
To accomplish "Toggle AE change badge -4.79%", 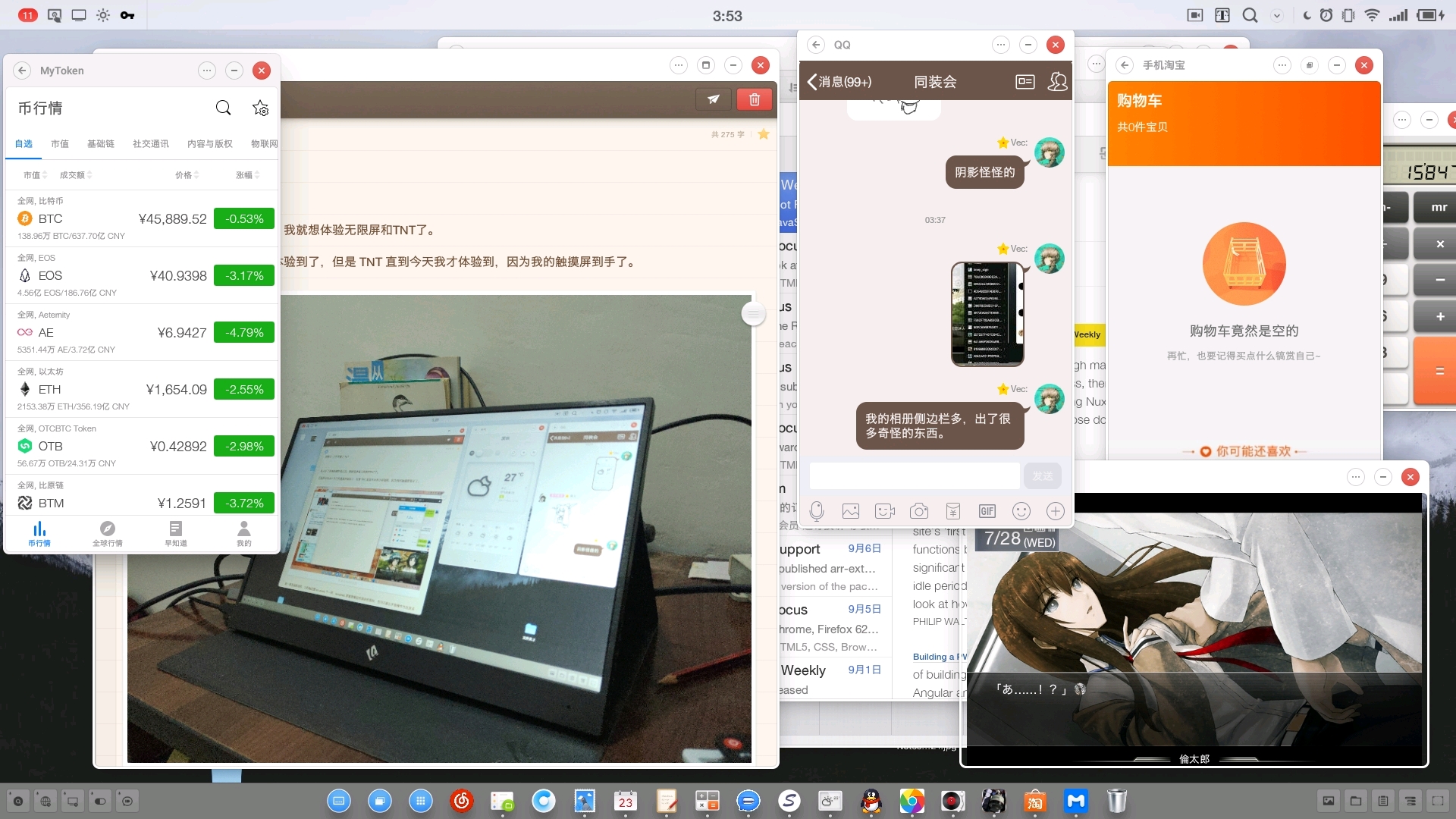I will pyautogui.click(x=244, y=332).
